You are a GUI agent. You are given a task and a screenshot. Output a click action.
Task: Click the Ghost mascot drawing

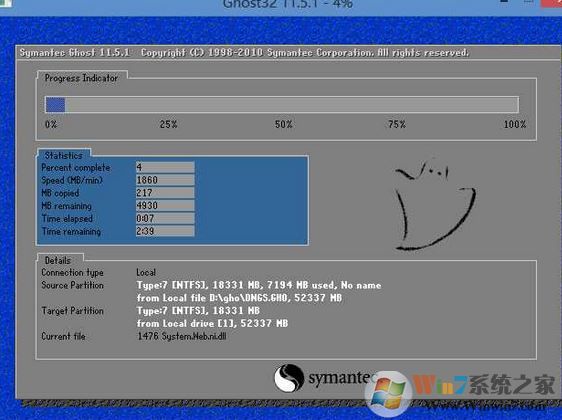pyautogui.click(x=435, y=204)
